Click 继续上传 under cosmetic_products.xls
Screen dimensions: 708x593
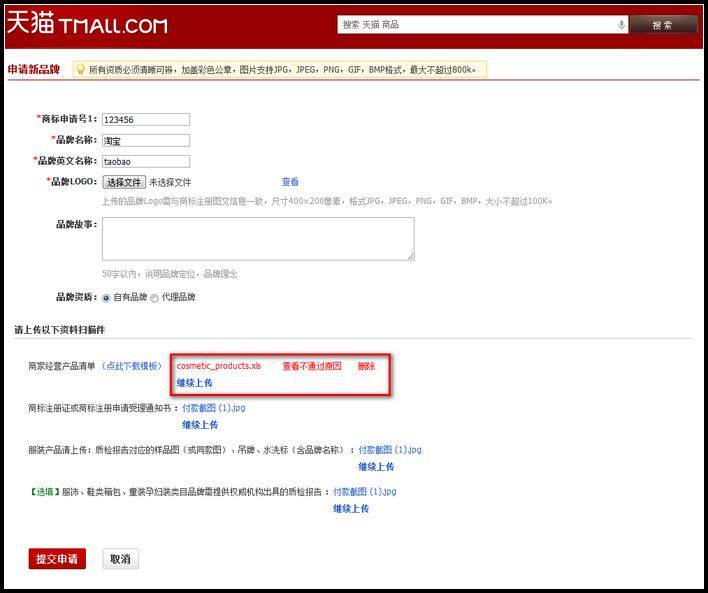[195, 383]
